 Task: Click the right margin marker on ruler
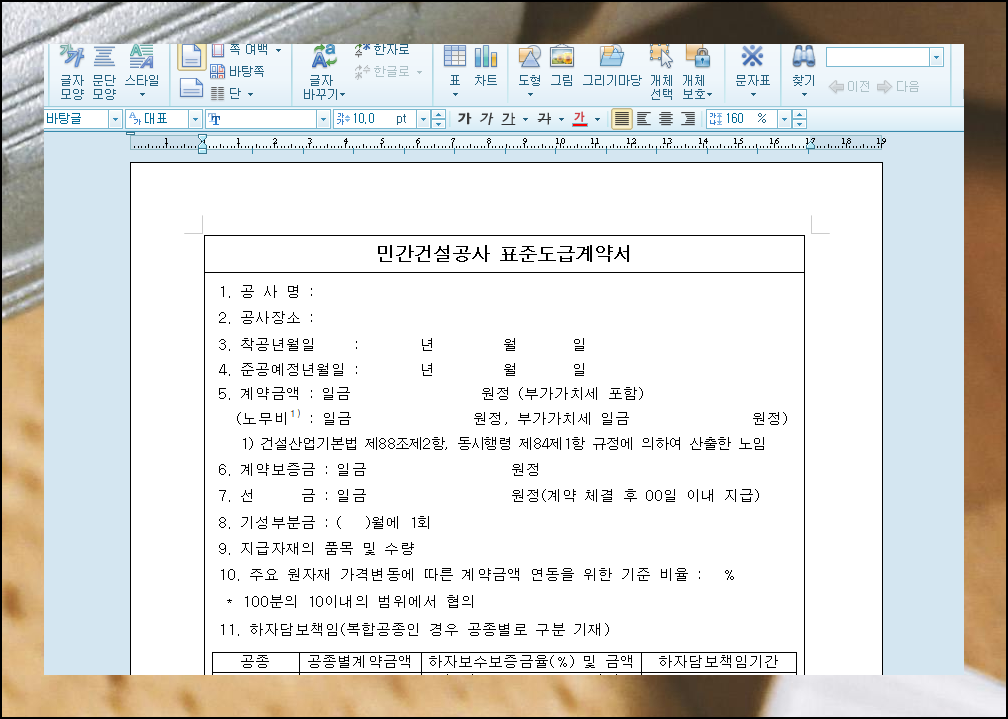click(x=811, y=146)
